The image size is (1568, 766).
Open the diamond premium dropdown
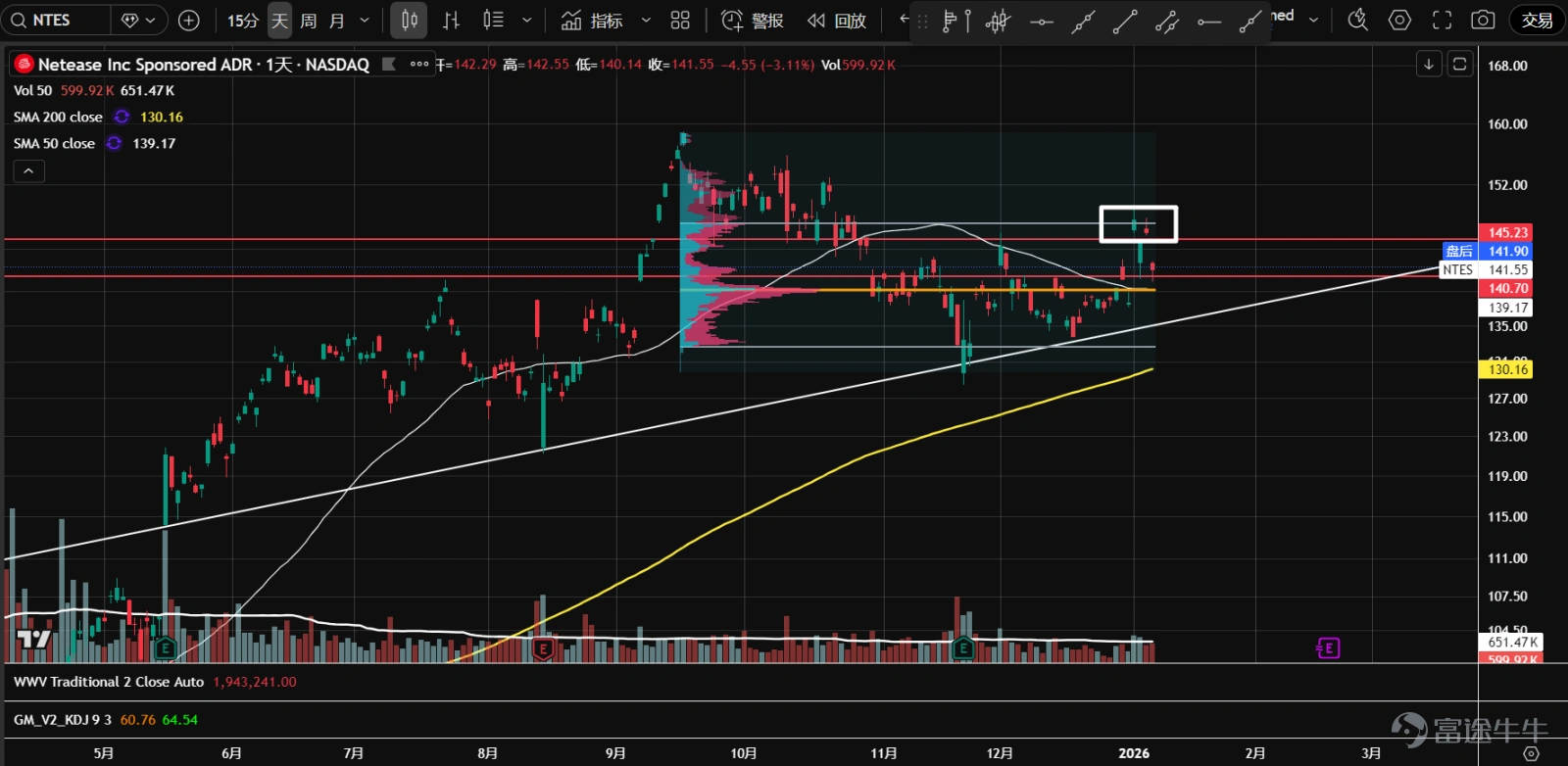[x=138, y=20]
